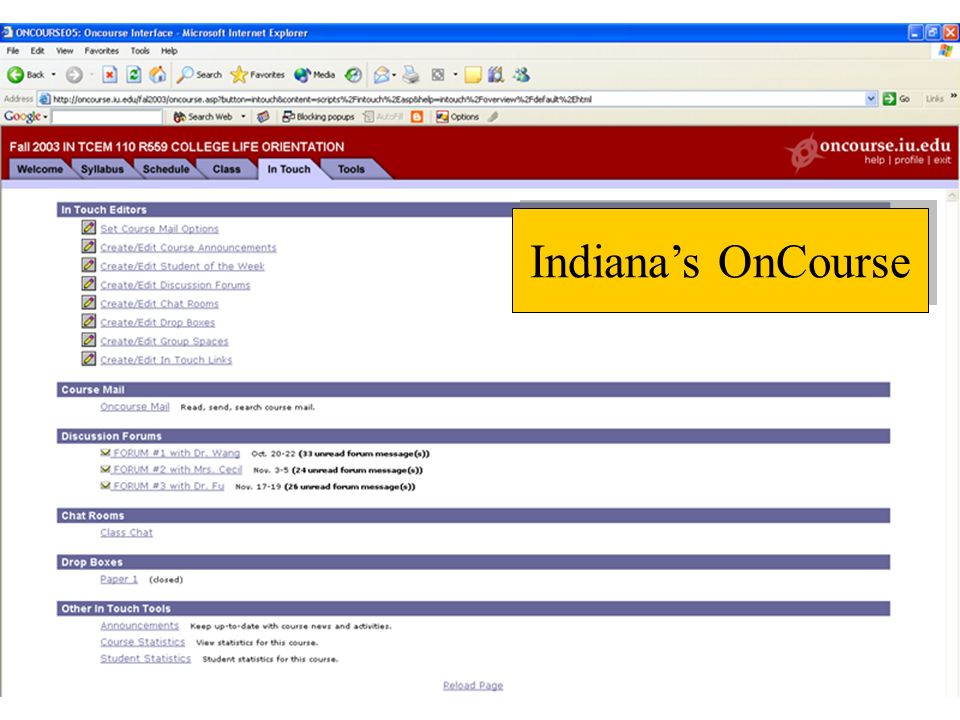
Task: Open the Mail button dropdown arrow
Action: (x=394, y=75)
